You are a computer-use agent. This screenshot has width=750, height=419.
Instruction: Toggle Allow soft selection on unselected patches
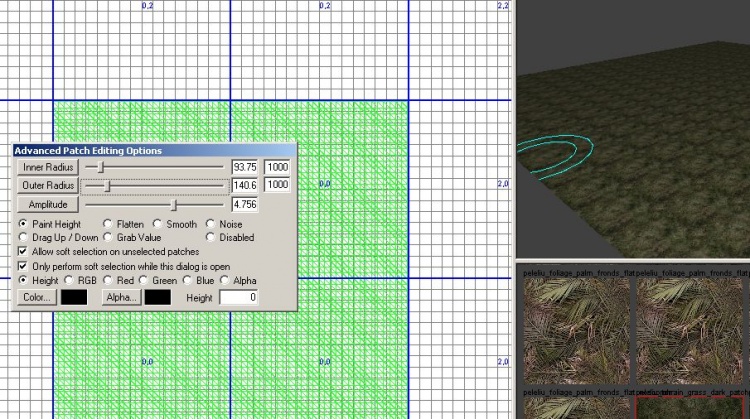coord(24,252)
